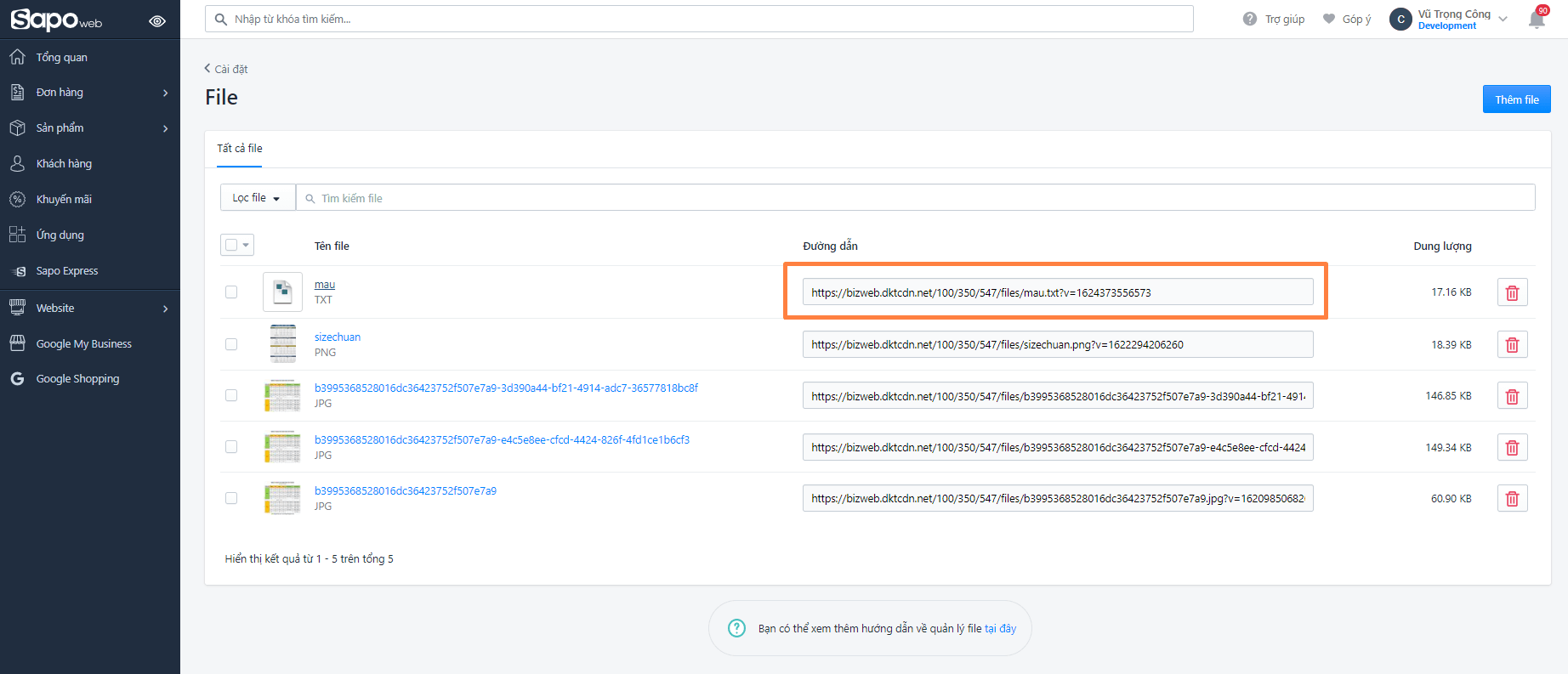The image size is (1568, 674).
Task: Click trash icon for the 146.85 KB file
Action: [x=1512, y=396]
